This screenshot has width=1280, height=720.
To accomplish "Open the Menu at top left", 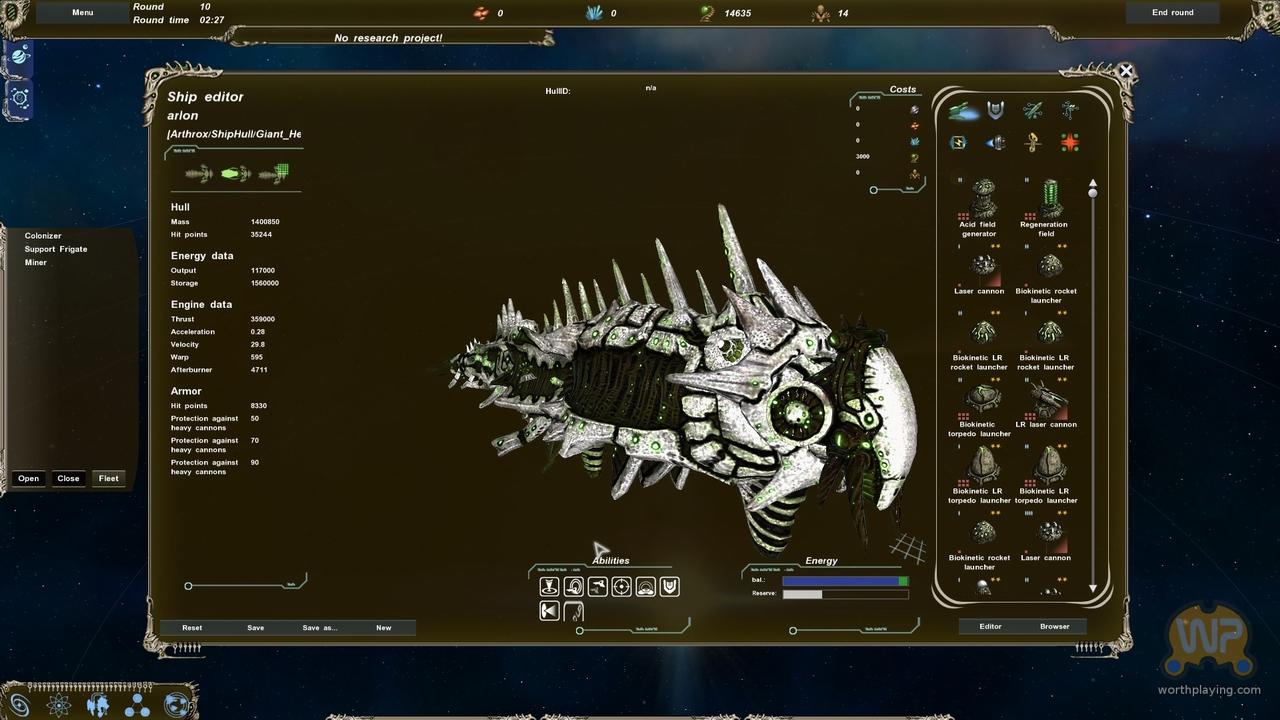I will point(83,13).
